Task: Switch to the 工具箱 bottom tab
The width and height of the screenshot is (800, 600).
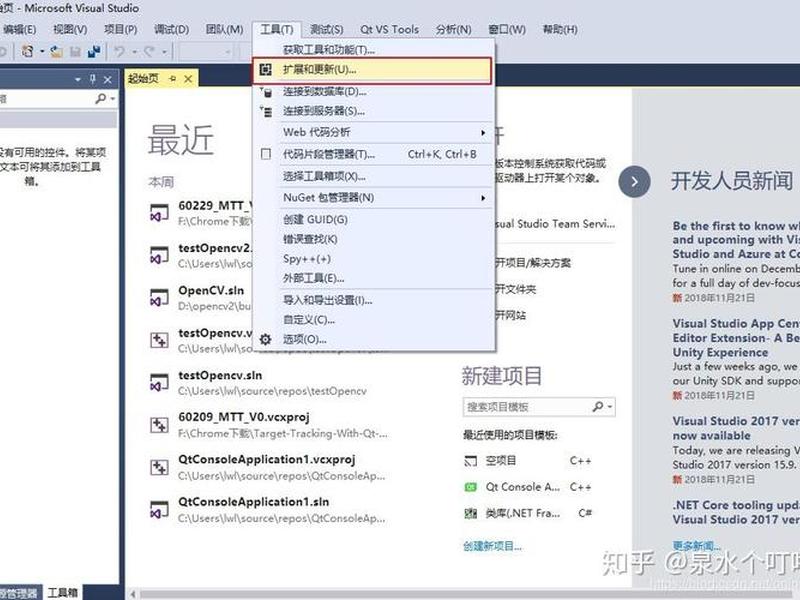Action: 62,592
